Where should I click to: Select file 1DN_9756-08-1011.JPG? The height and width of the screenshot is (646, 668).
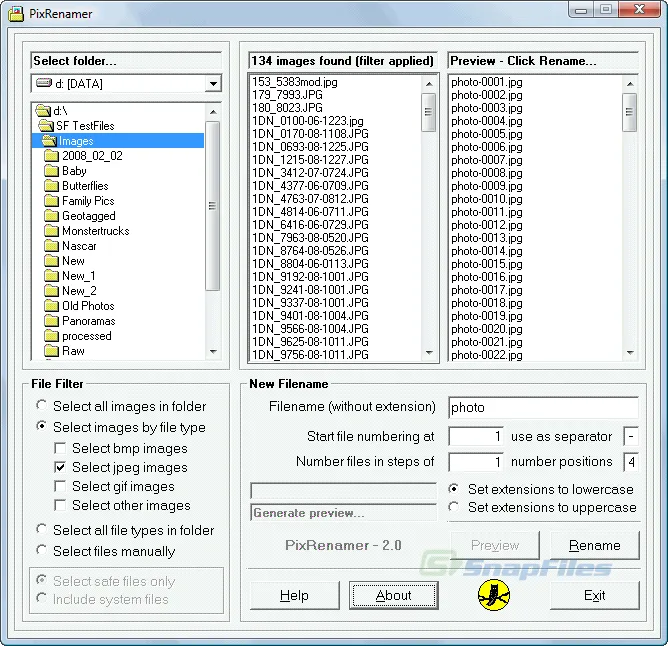(310, 355)
